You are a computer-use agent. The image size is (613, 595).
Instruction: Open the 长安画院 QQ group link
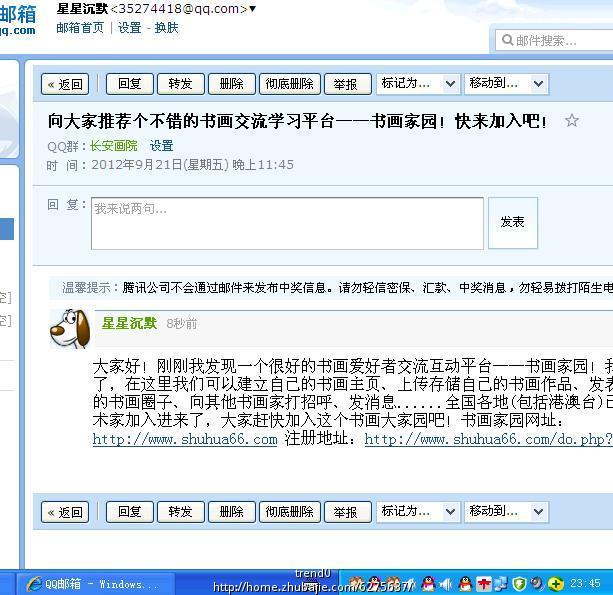point(114,146)
